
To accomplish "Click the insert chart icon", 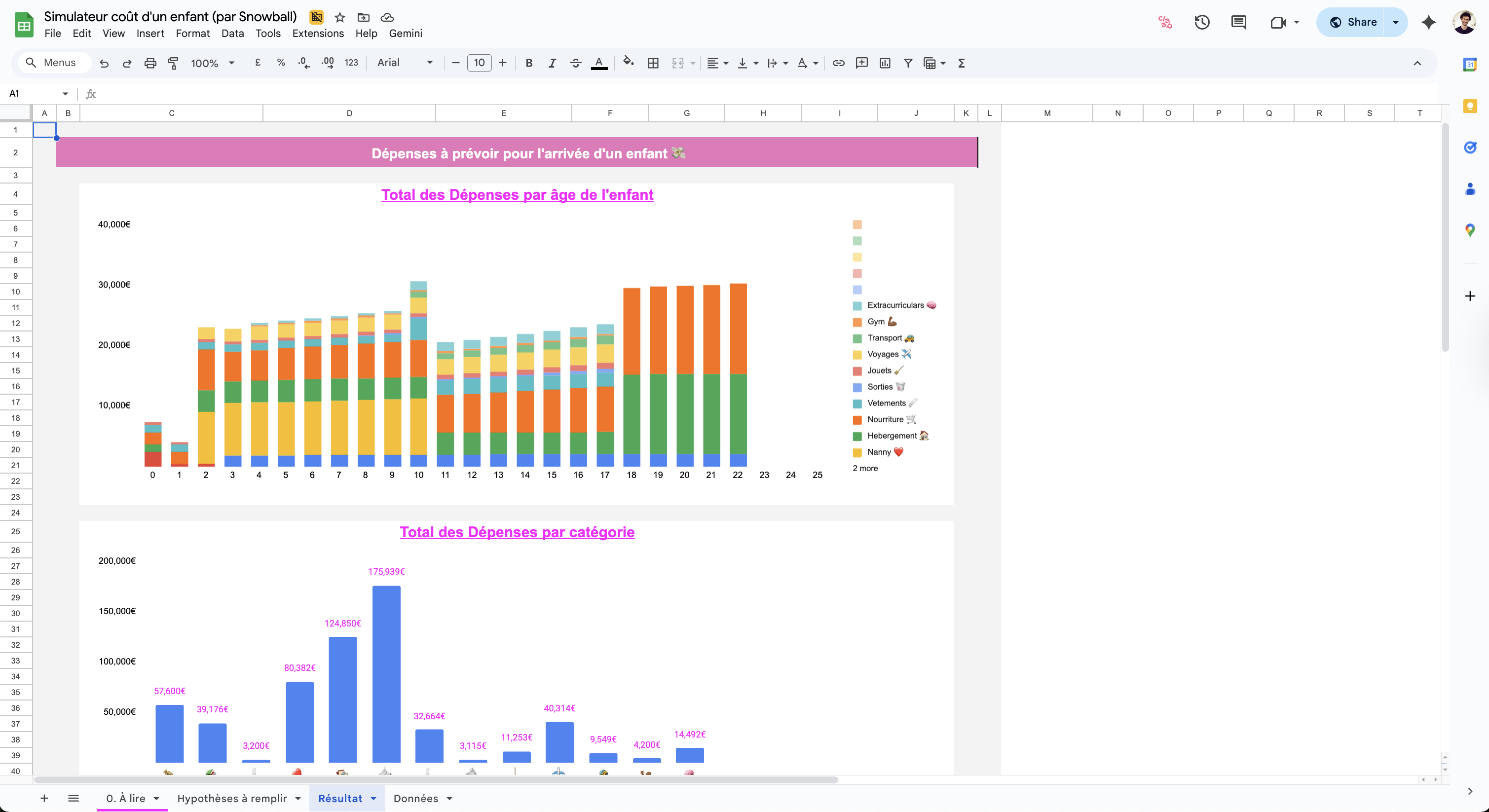I will [x=885, y=63].
